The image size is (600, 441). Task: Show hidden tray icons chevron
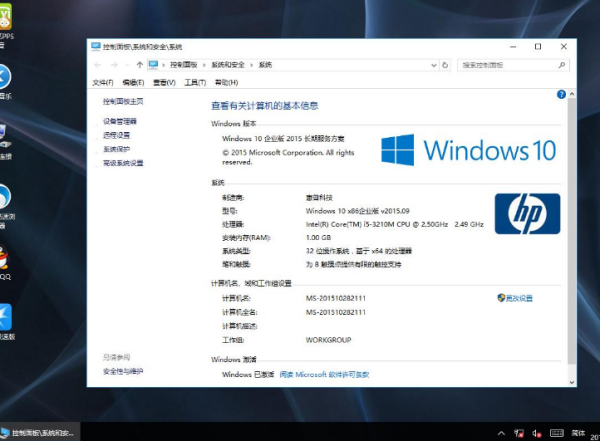[501, 433]
